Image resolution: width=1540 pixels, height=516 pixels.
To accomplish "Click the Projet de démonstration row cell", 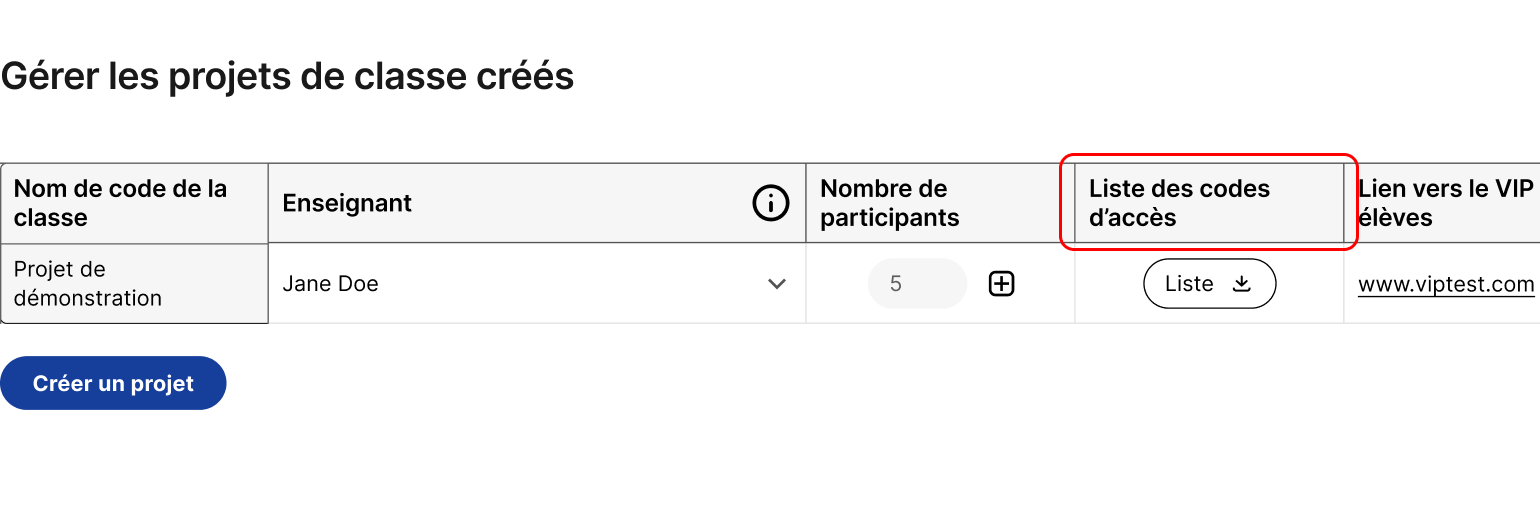I will 134,284.
